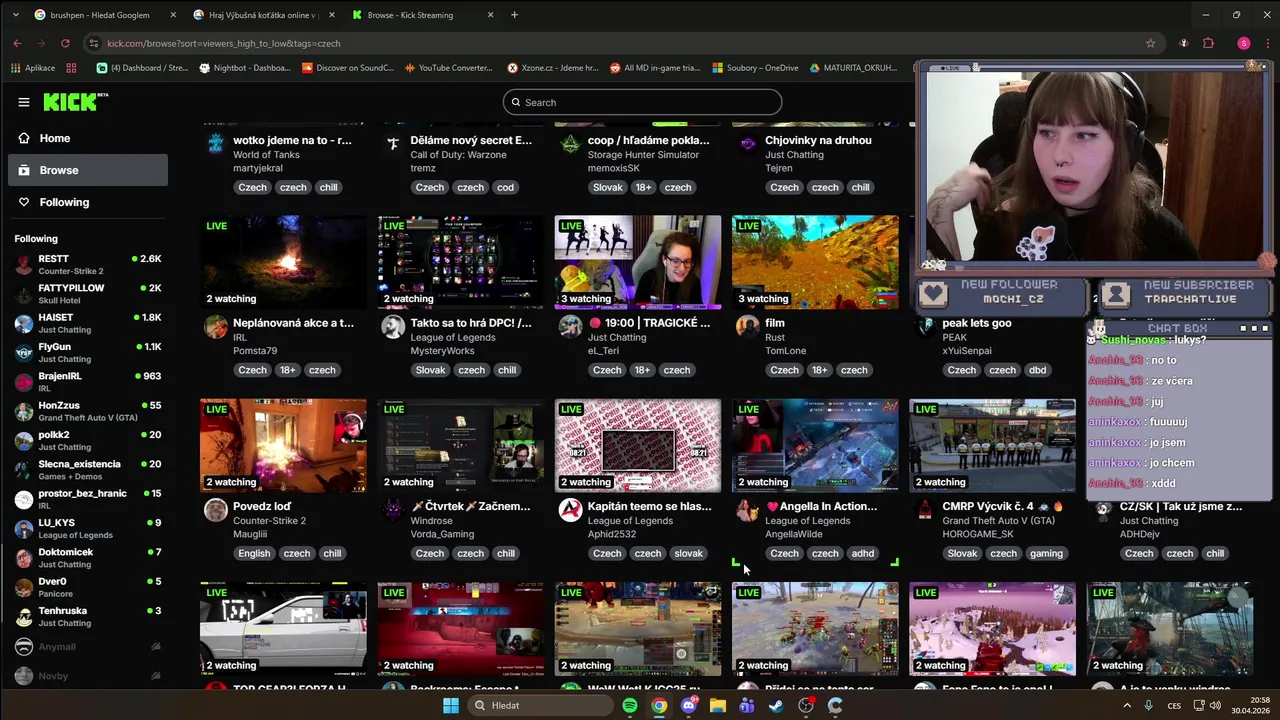This screenshot has height=720, width=1280.
Task: Click the gaming tag on HOROGAME_SK card
Action: (x=1046, y=553)
